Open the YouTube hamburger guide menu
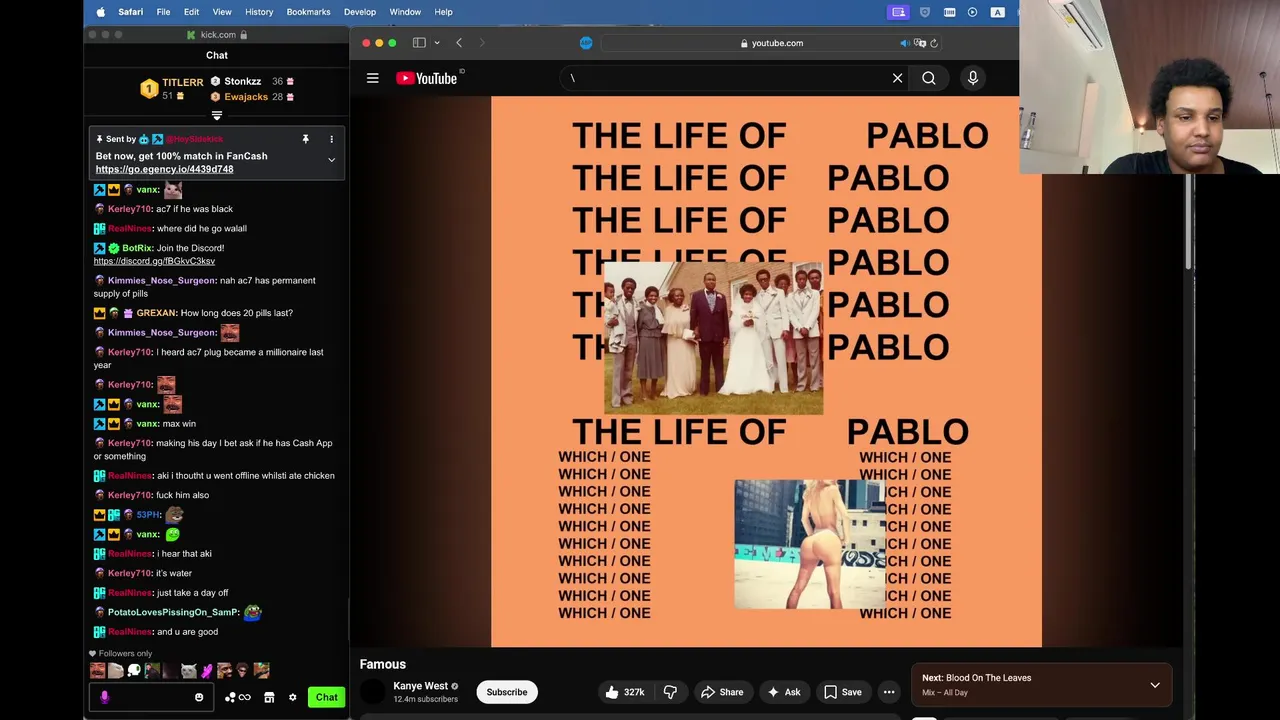The width and height of the screenshot is (1280, 720). (x=372, y=78)
